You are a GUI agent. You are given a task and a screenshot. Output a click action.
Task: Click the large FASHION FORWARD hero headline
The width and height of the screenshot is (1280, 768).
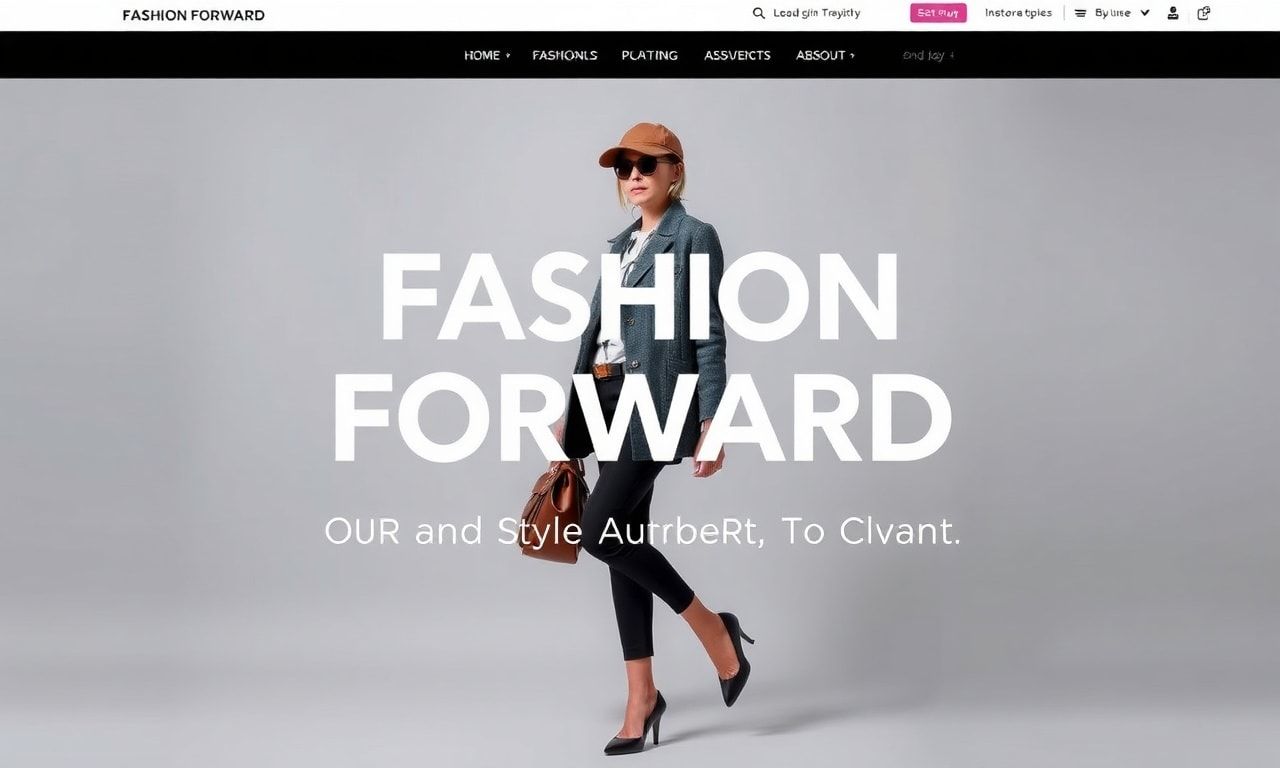640,357
